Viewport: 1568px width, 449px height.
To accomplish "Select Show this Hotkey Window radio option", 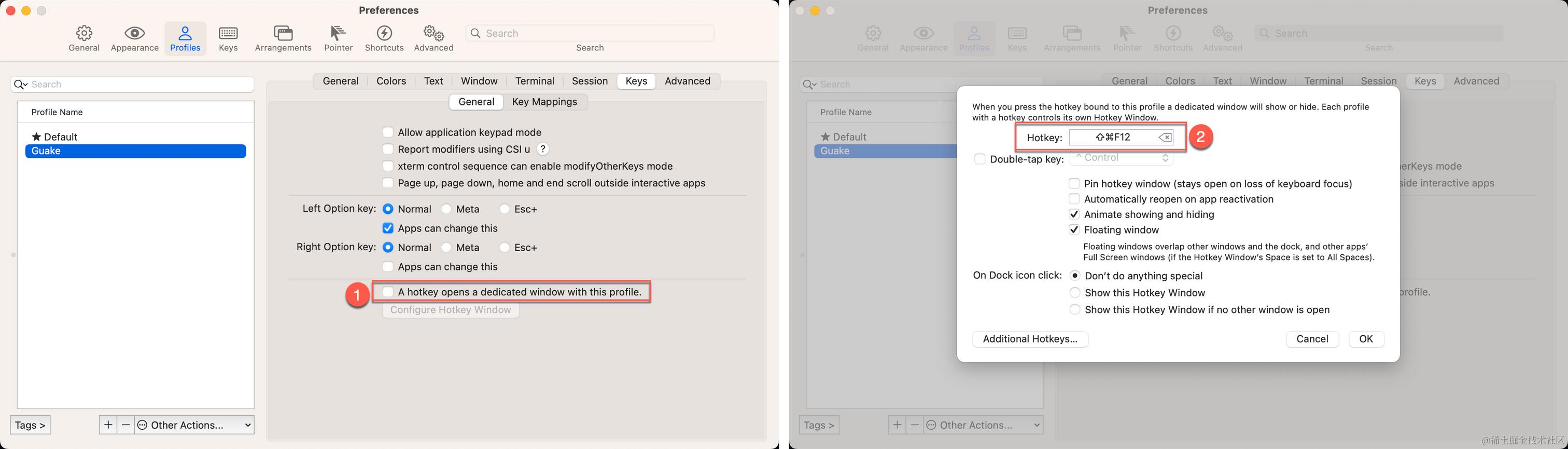I will tap(1075, 293).
